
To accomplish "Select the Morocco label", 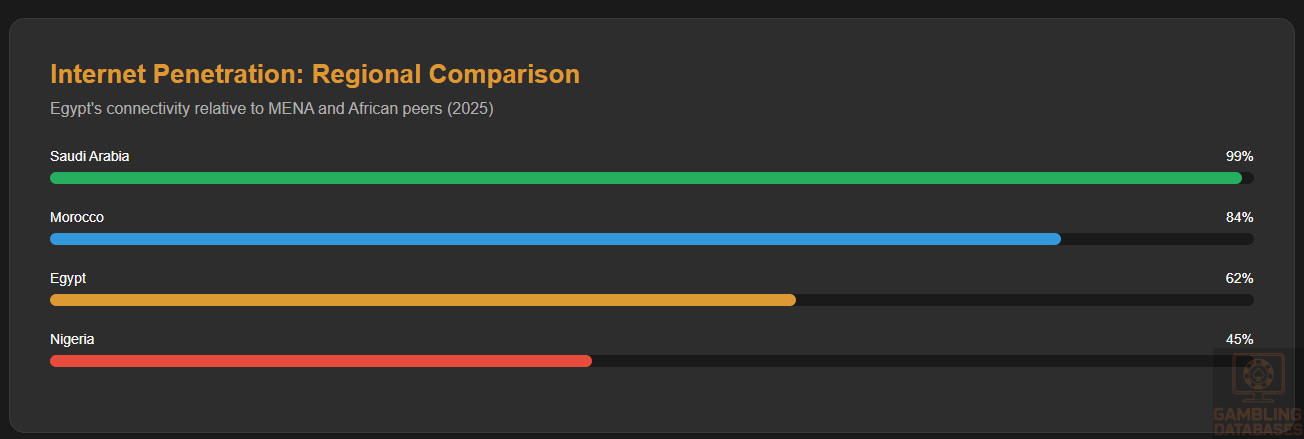I will tap(77, 217).
